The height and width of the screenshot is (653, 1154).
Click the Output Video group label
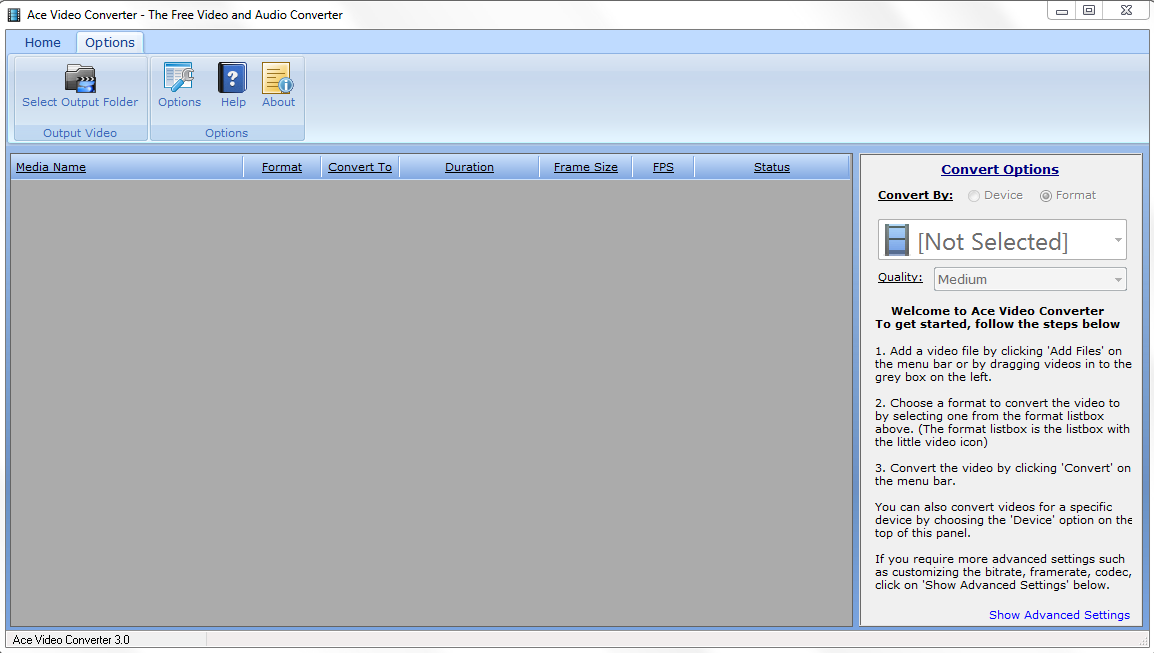(x=79, y=133)
